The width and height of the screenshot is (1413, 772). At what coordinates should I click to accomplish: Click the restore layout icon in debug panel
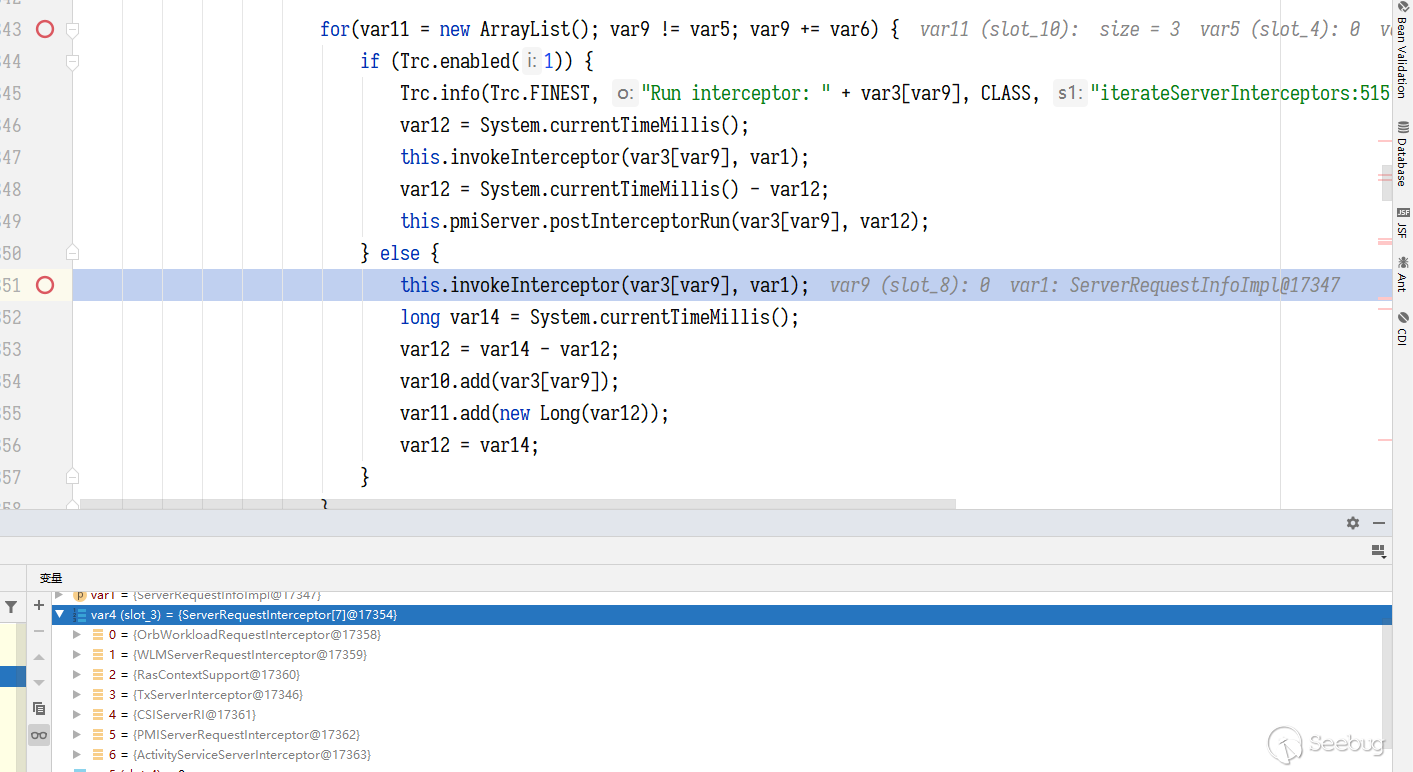[1379, 551]
